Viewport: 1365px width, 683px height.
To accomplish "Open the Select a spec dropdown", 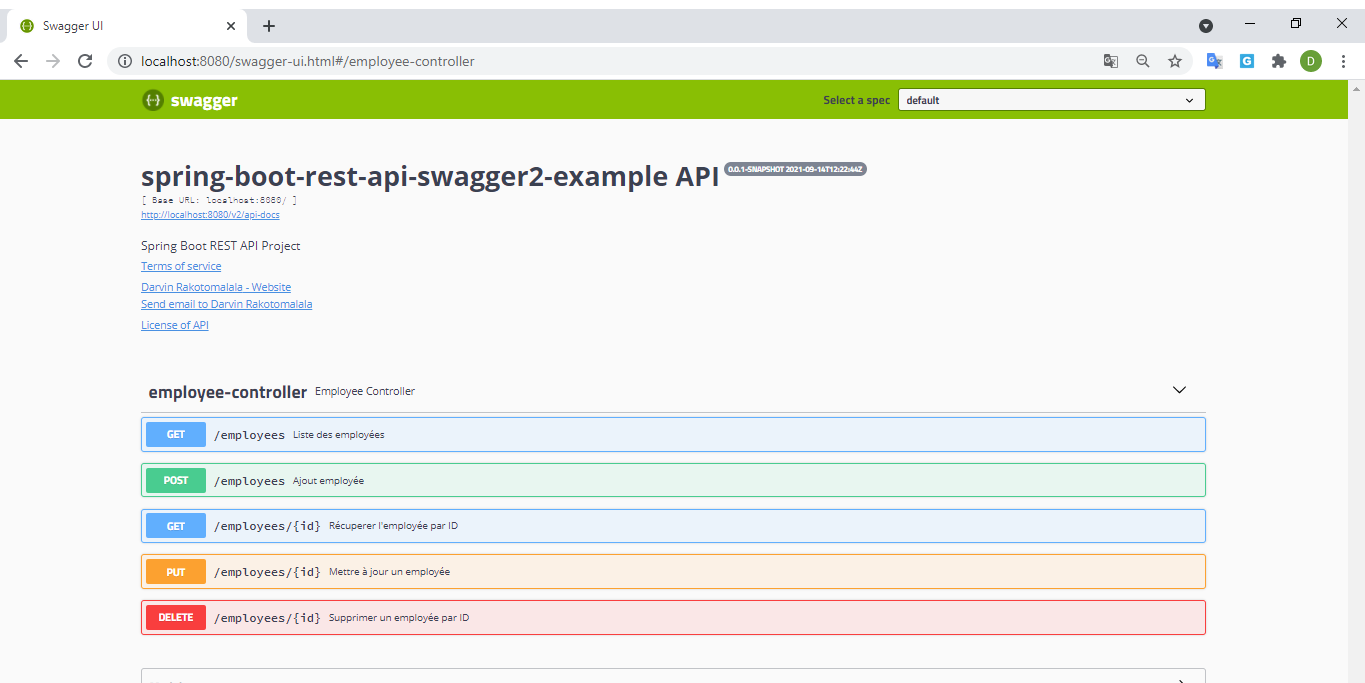I will pos(1050,99).
